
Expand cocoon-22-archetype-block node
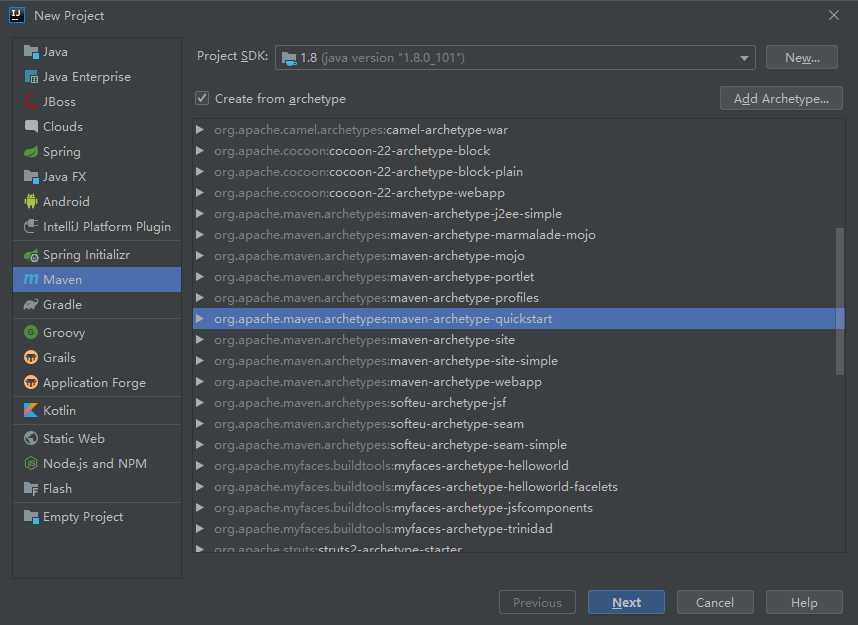200,151
